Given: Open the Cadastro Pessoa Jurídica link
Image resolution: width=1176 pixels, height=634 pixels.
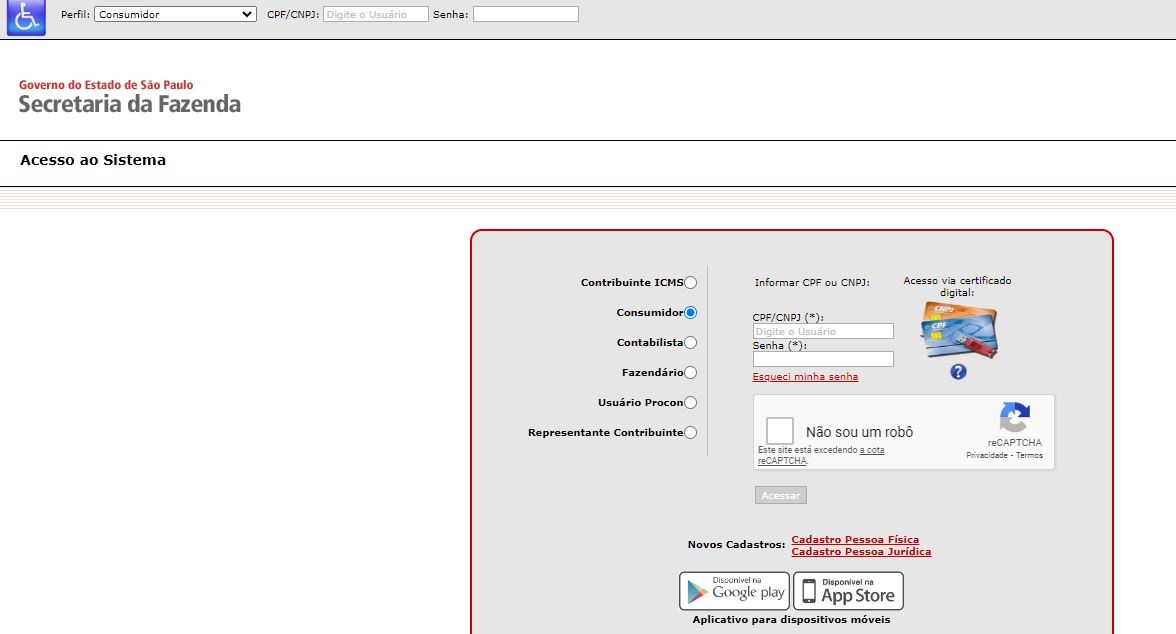Looking at the screenshot, I should point(860,552).
